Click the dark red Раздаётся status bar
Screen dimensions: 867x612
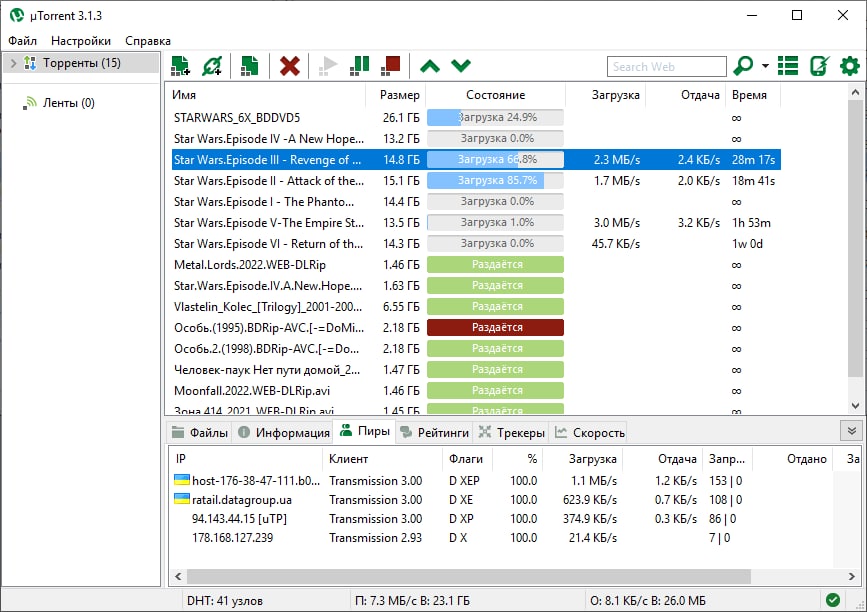(495, 327)
